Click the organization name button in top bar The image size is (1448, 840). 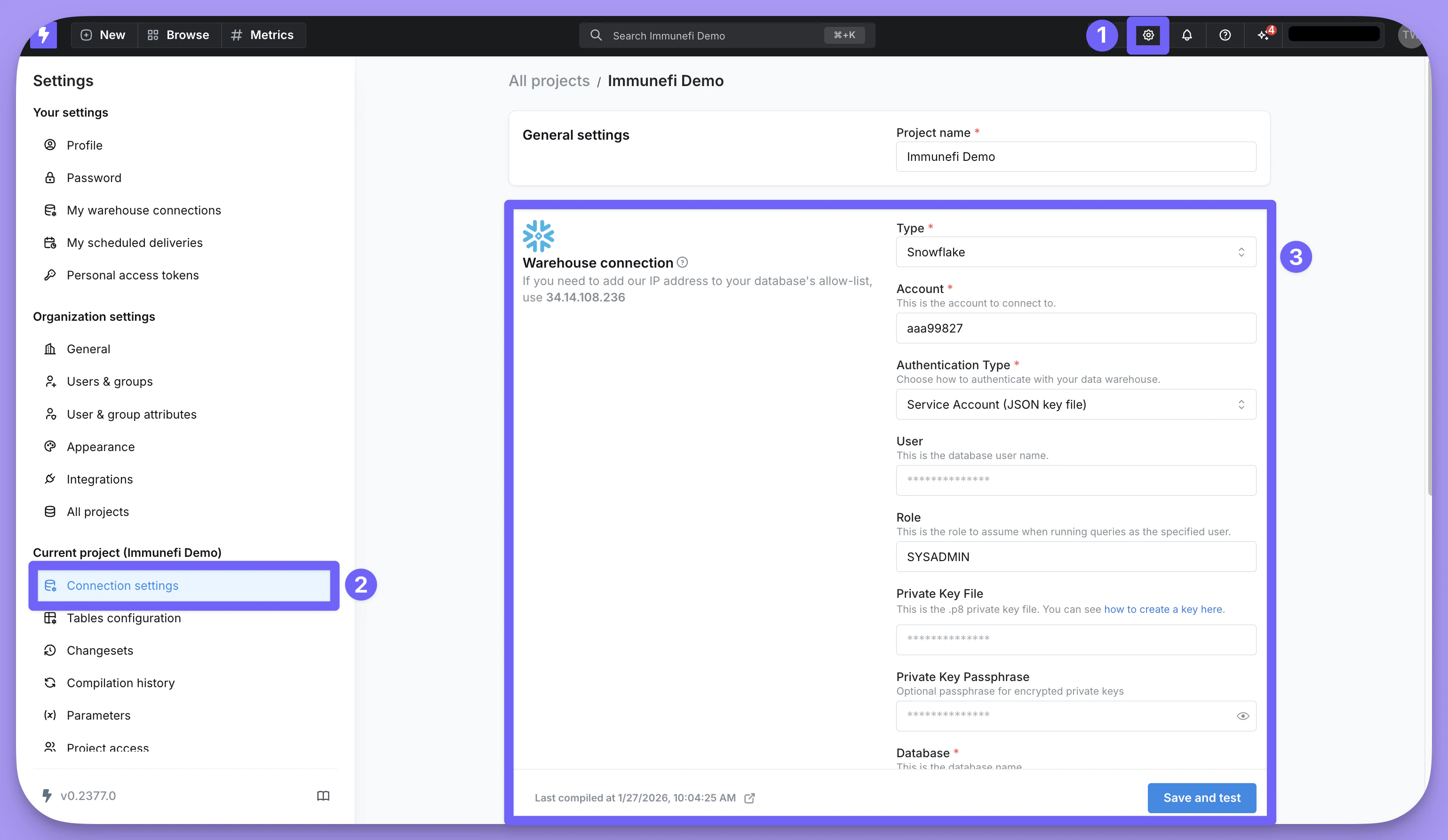tap(1334, 35)
